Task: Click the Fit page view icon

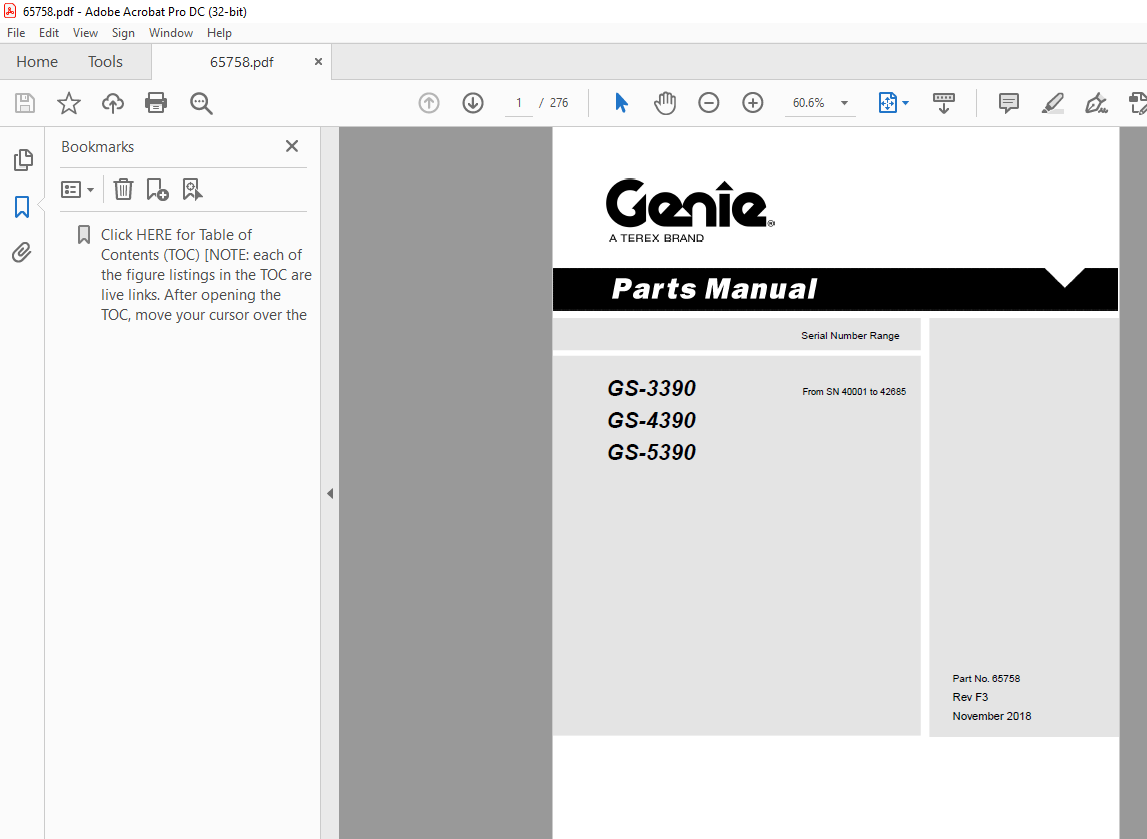Action: pos(887,103)
